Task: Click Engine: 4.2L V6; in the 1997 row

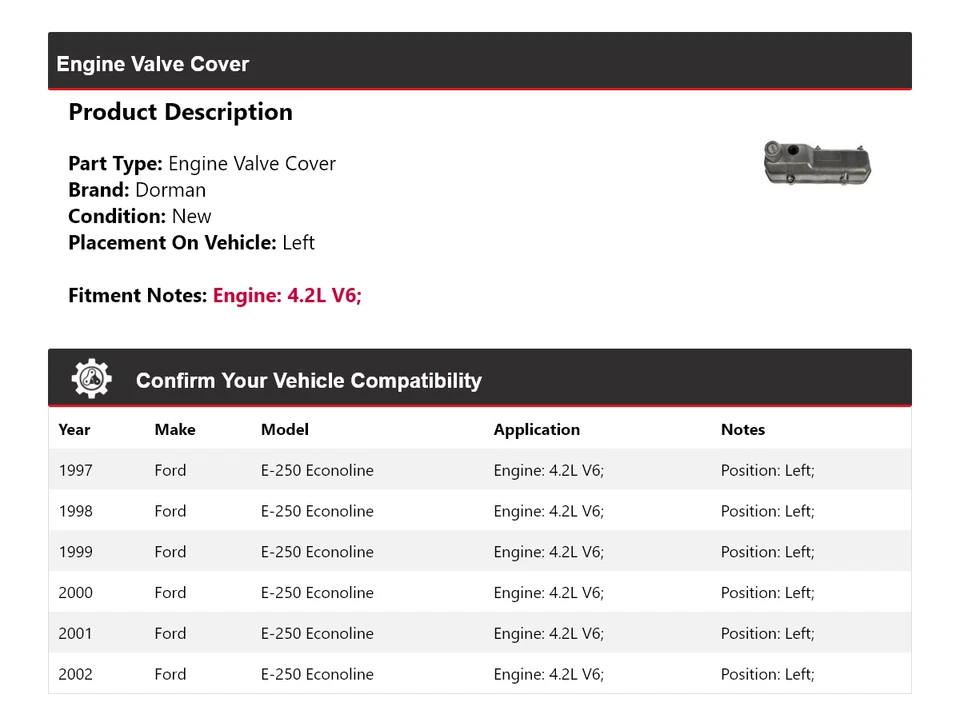Action: [x=548, y=470]
